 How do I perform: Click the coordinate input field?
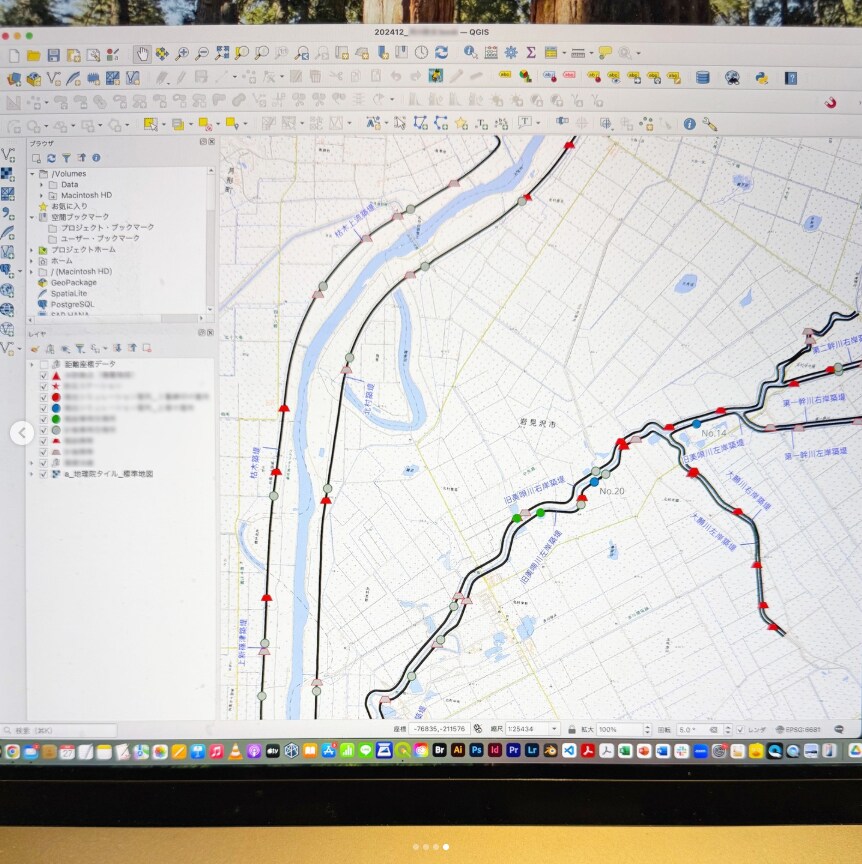pyautogui.click(x=439, y=729)
